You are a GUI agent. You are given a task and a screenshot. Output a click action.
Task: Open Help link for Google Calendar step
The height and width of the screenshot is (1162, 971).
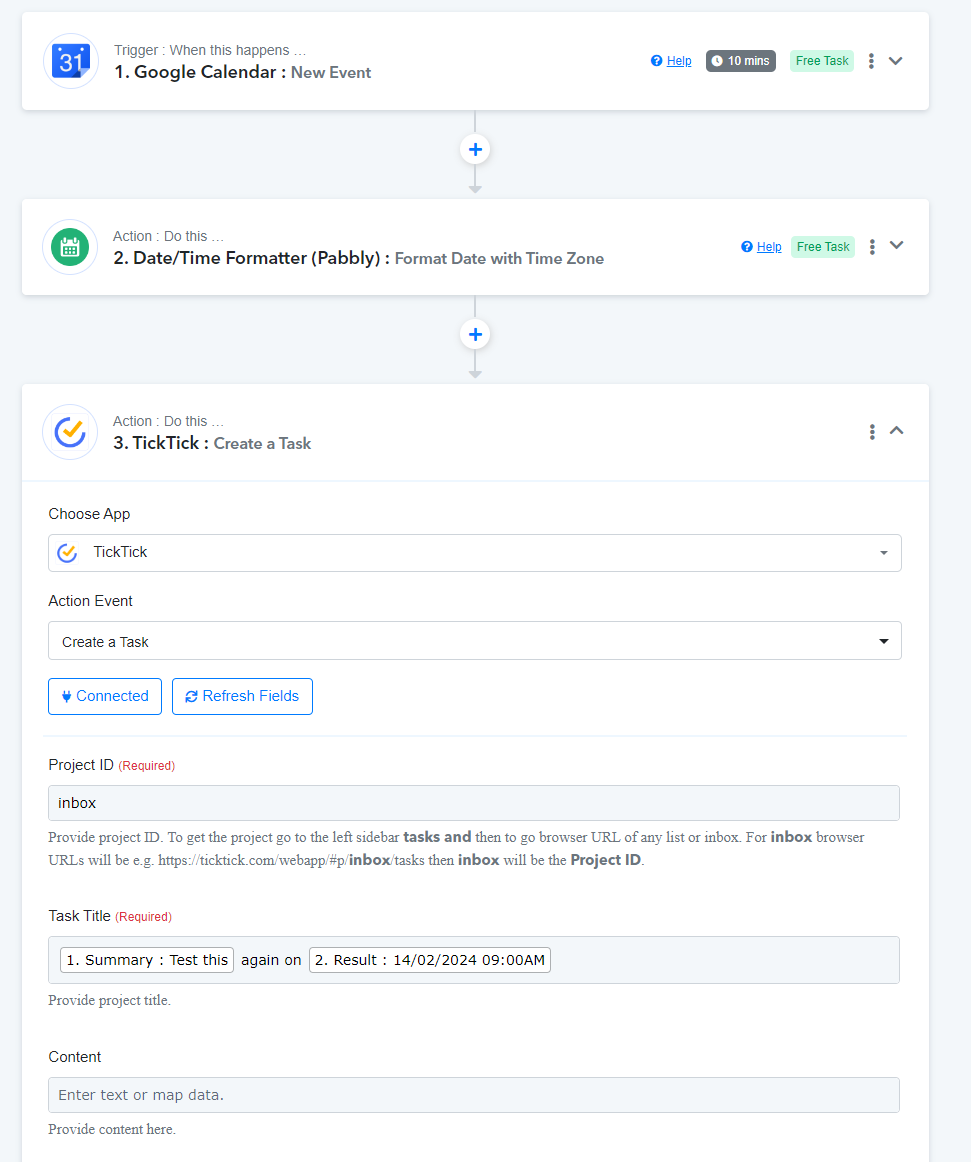click(x=679, y=61)
